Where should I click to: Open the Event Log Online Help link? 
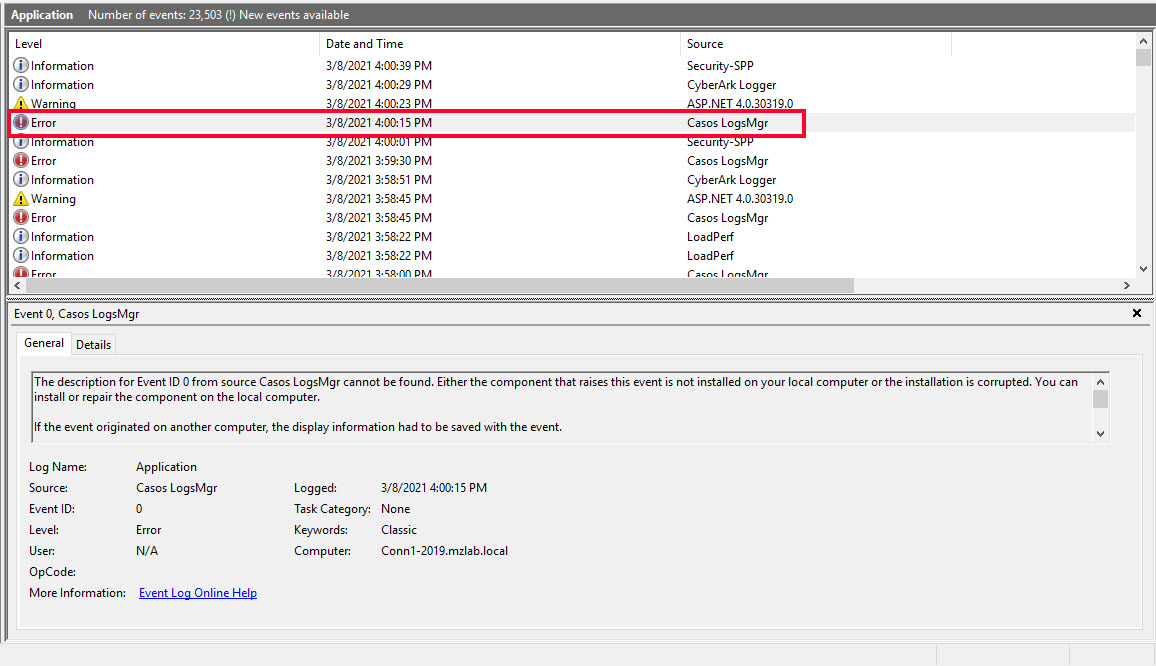pos(197,593)
